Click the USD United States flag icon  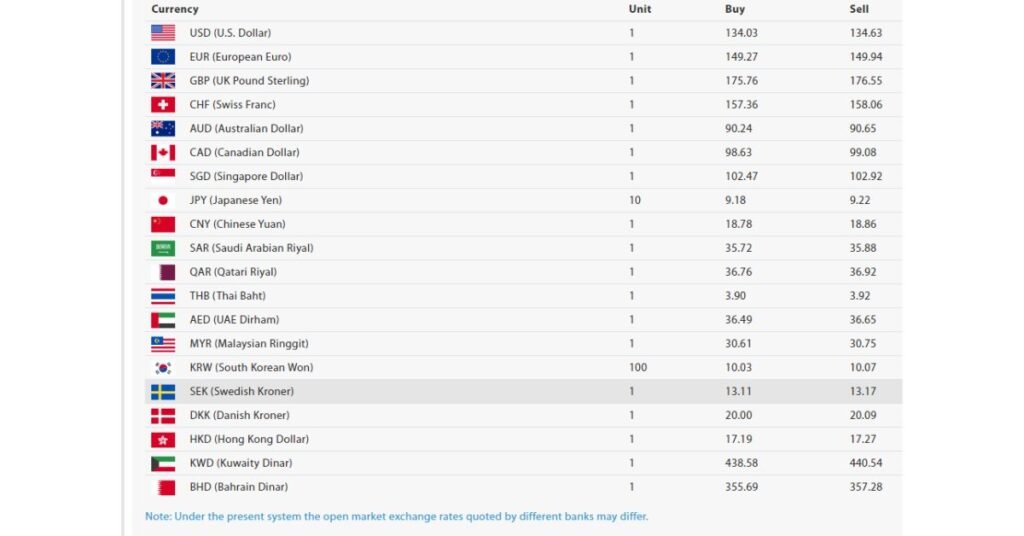163,33
